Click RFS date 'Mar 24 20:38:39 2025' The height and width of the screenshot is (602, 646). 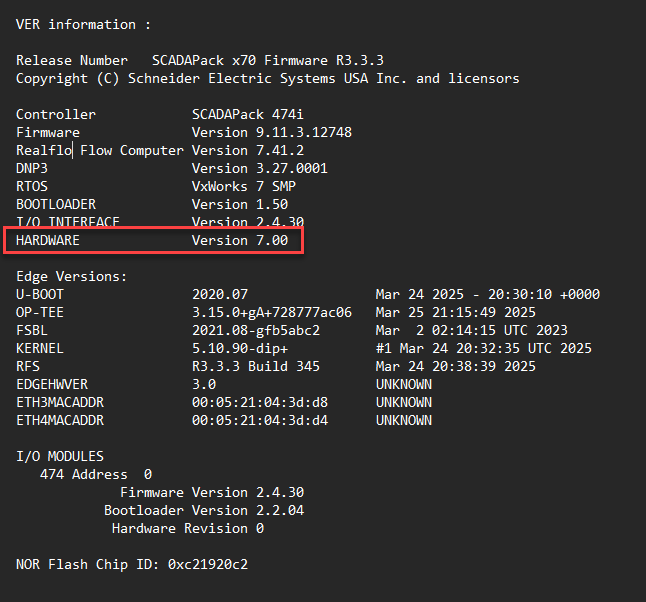(455, 366)
